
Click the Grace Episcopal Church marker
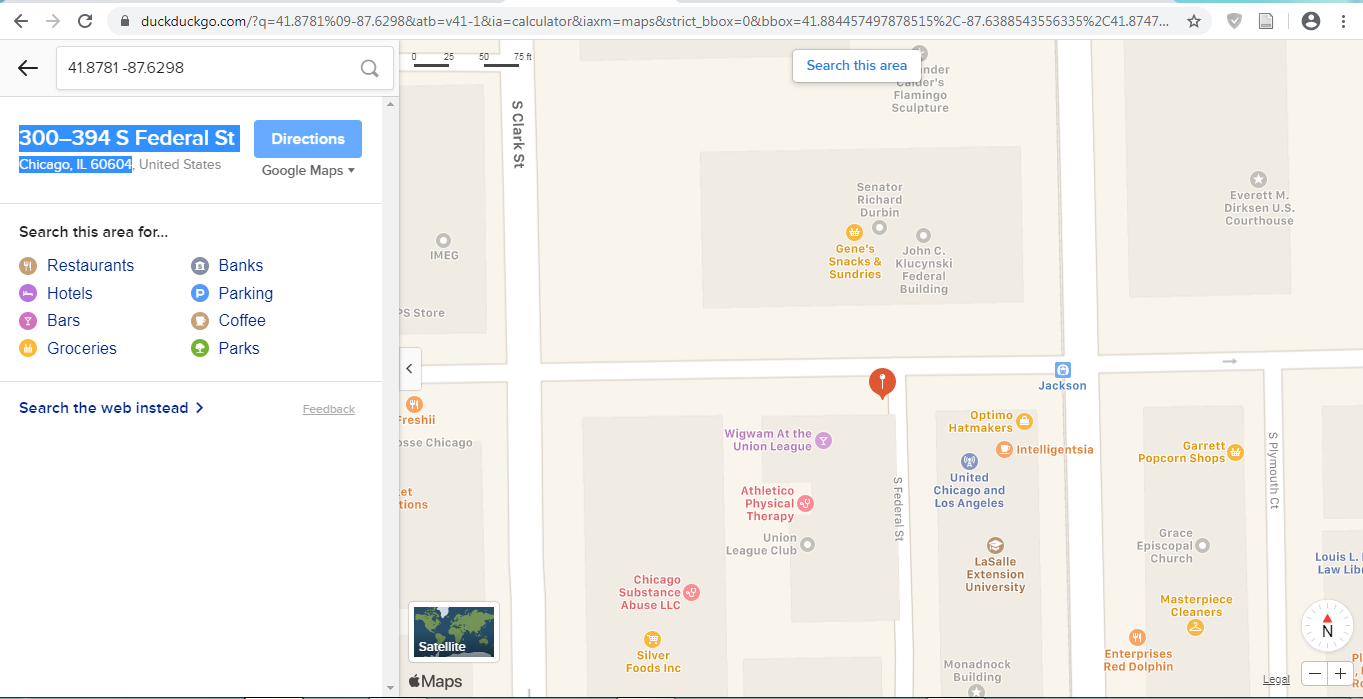tap(1202, 545)
